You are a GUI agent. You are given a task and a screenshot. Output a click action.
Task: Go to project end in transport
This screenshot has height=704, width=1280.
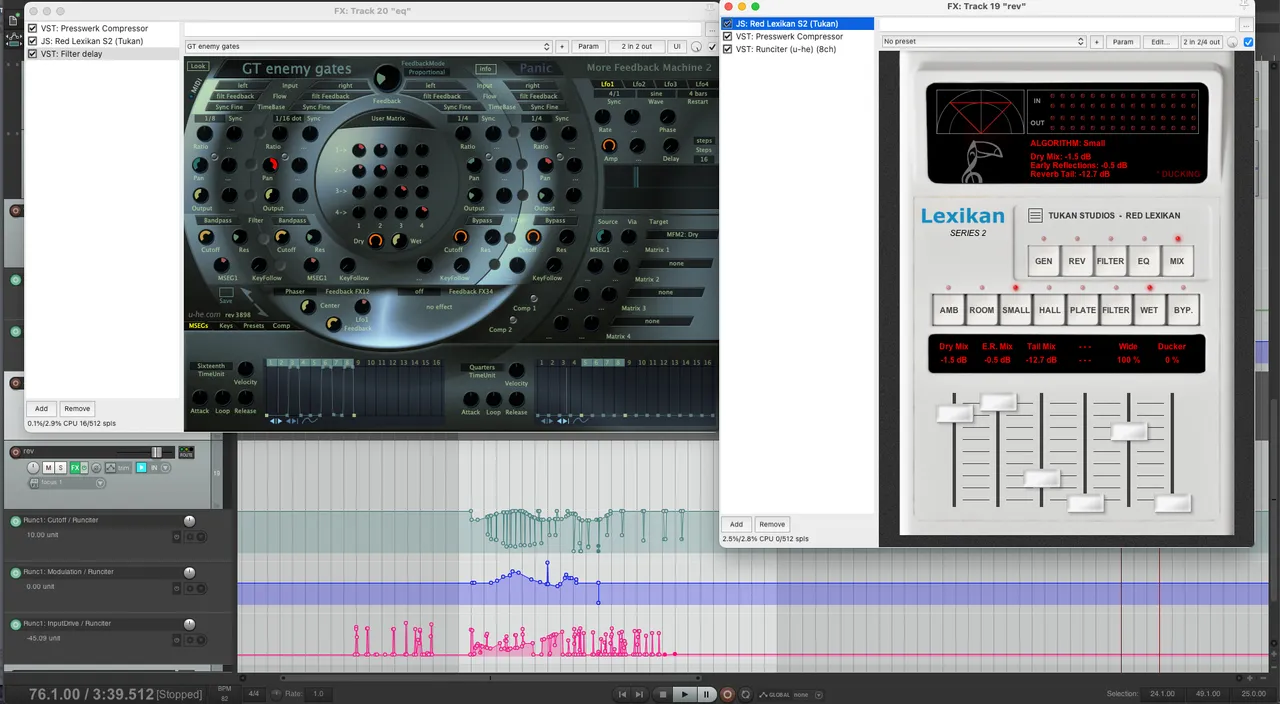[639, 694]
